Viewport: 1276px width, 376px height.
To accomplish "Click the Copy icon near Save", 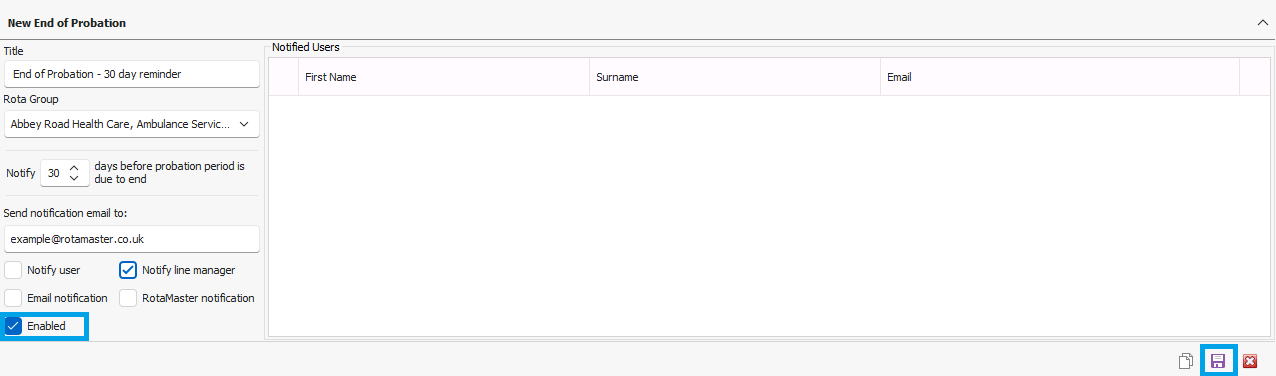I will [x=1186, y=361].
